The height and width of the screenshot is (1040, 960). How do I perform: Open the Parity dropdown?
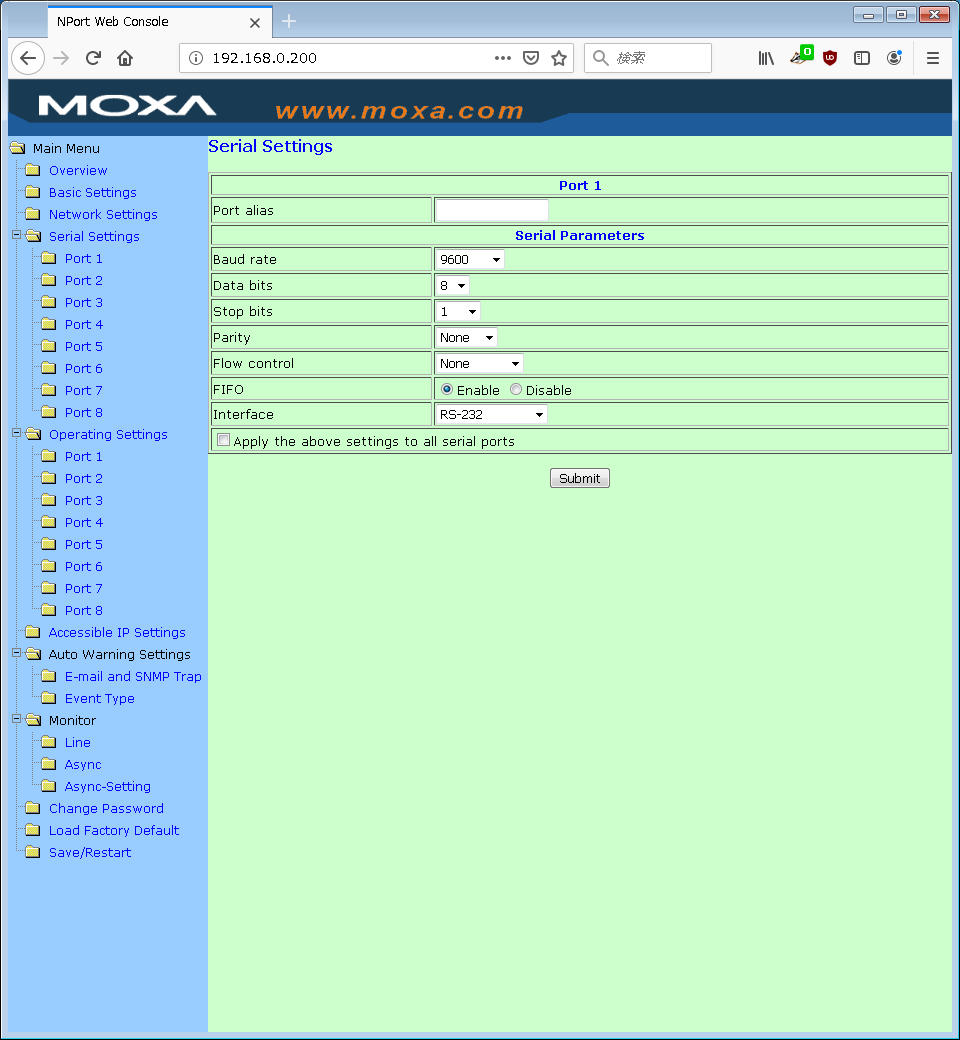(x=466, y=338)
